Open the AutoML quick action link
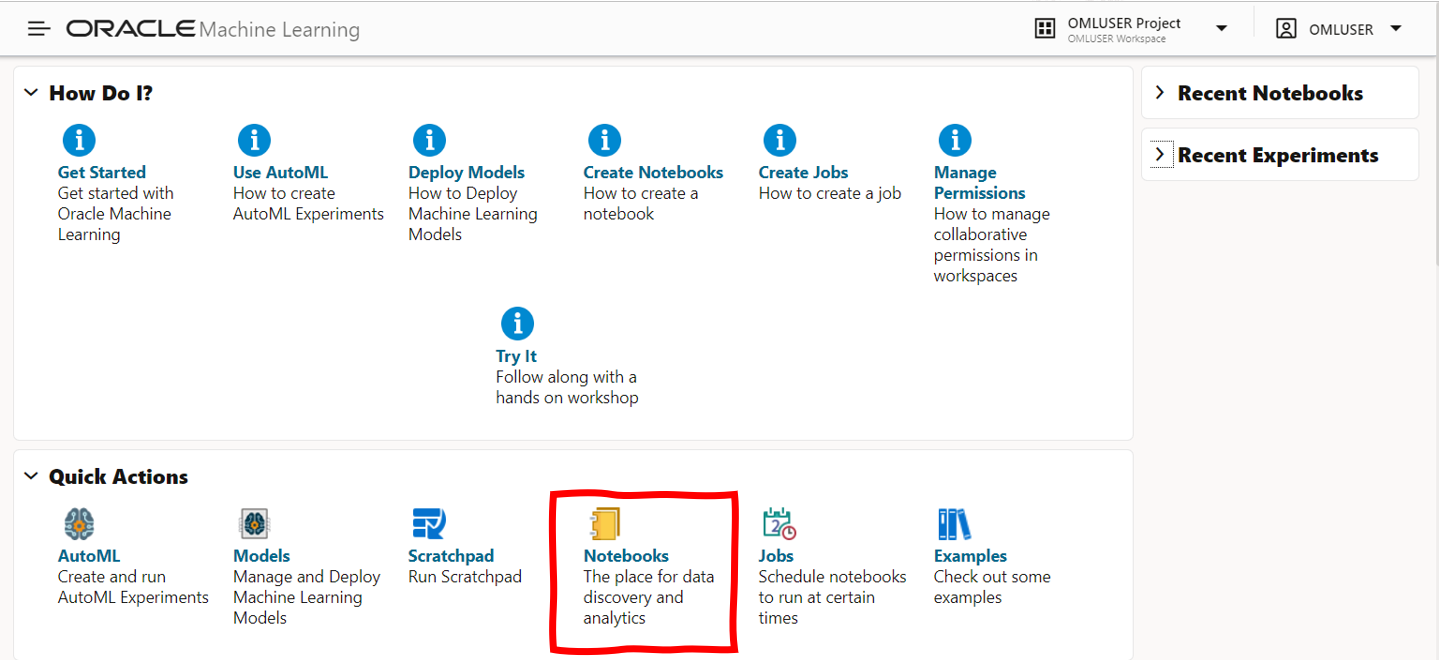1439x660 pixels. (x=89, y=556)
